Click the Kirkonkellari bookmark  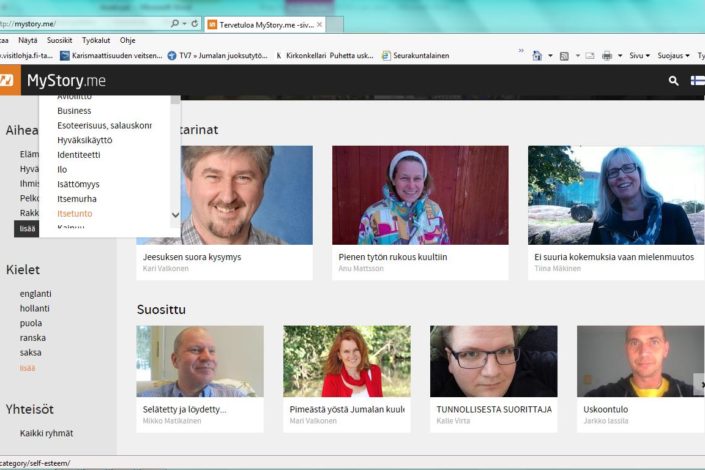[305, 56]
